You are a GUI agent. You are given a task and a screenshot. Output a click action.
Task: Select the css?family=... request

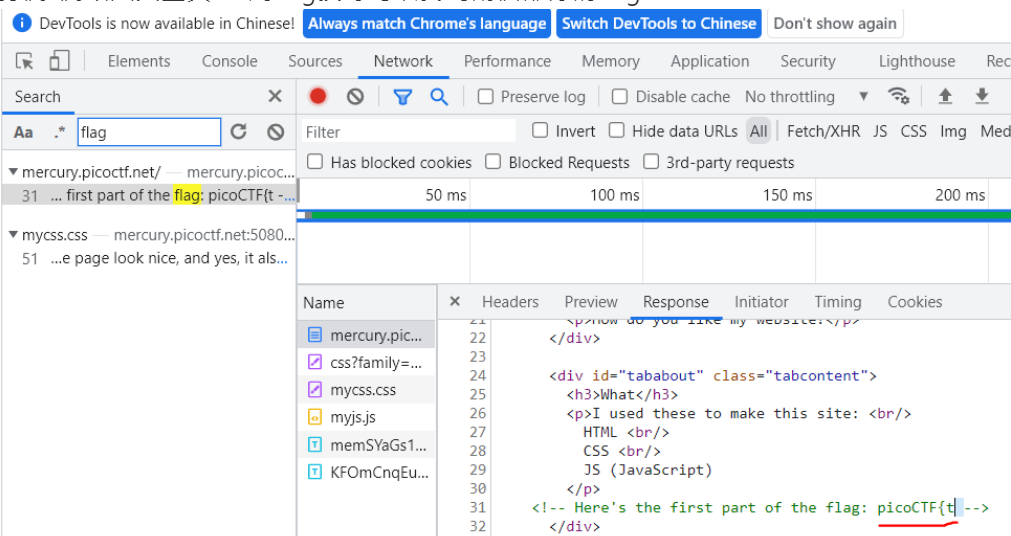point(366,362)
